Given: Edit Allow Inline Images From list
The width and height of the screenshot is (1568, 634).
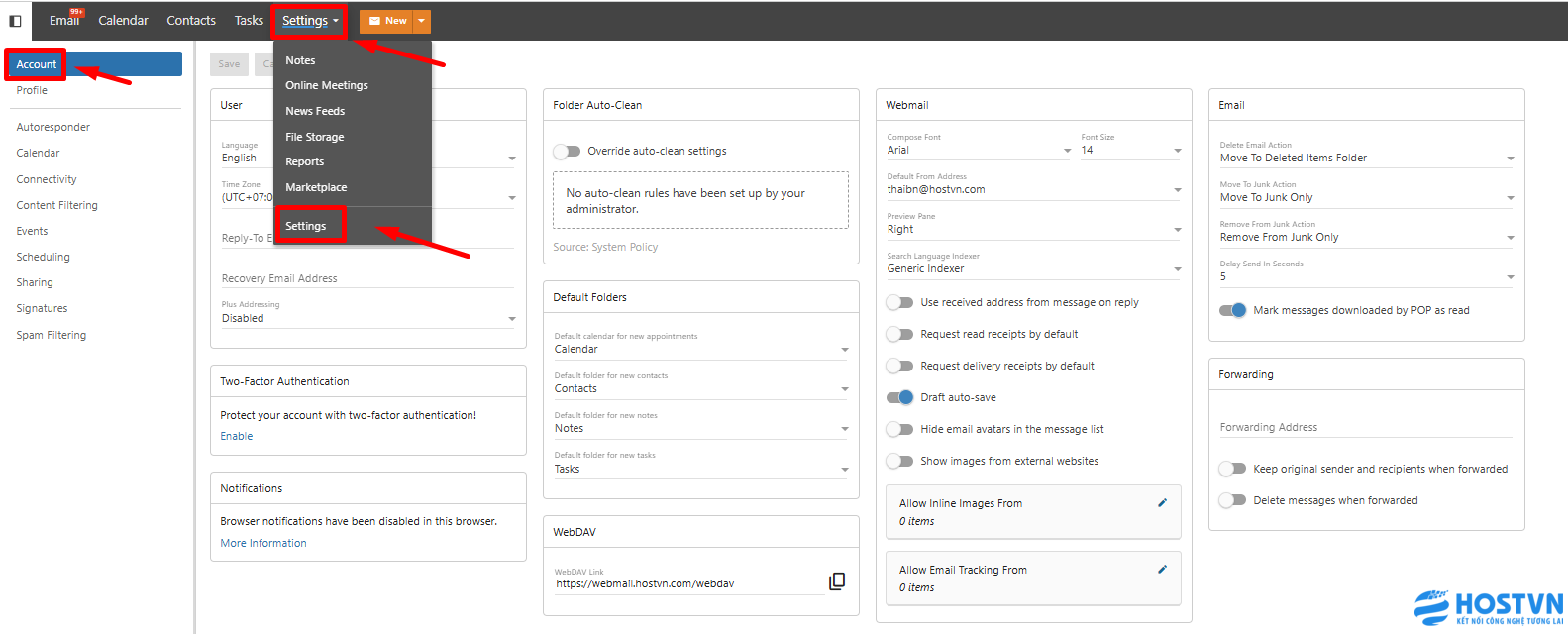Looking at the screenshot, I should [x=1162, y=503].
